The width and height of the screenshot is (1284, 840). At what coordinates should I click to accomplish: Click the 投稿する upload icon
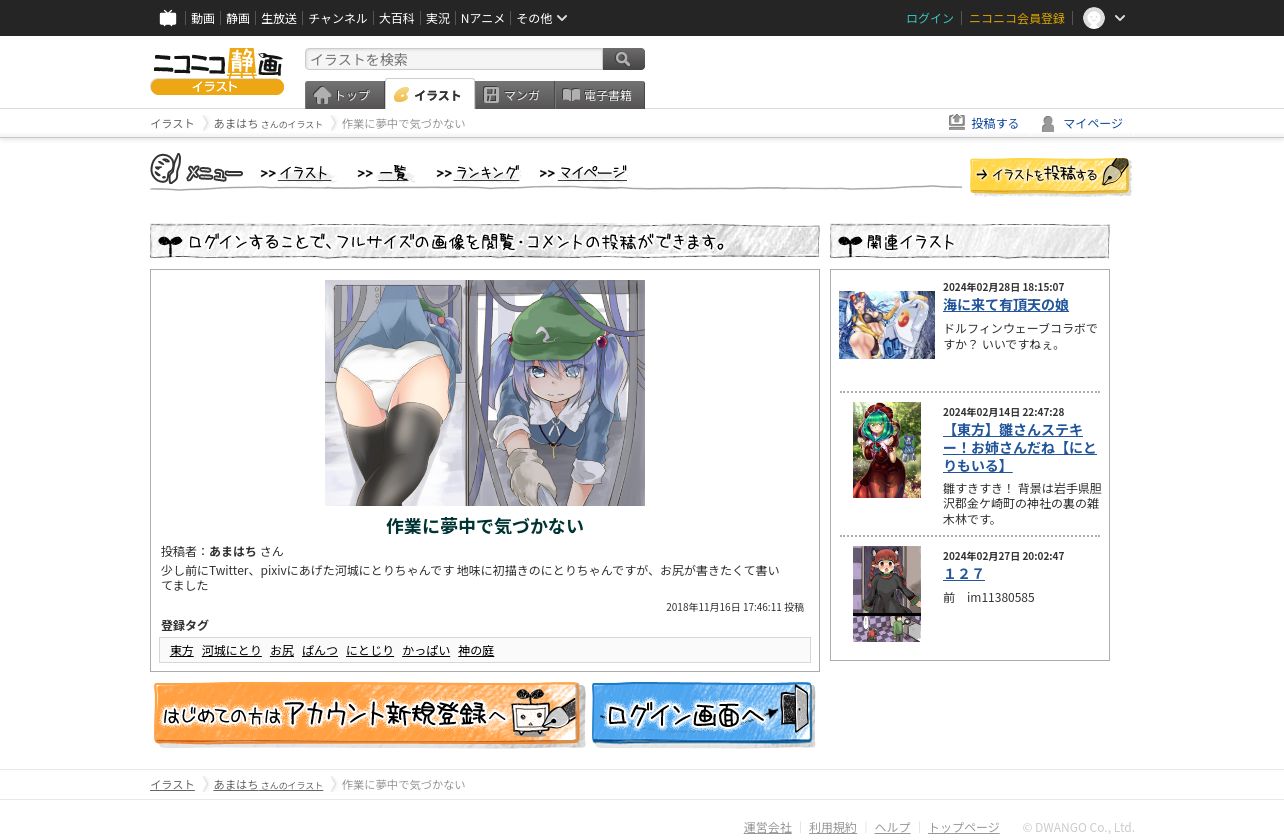[957, 122]
